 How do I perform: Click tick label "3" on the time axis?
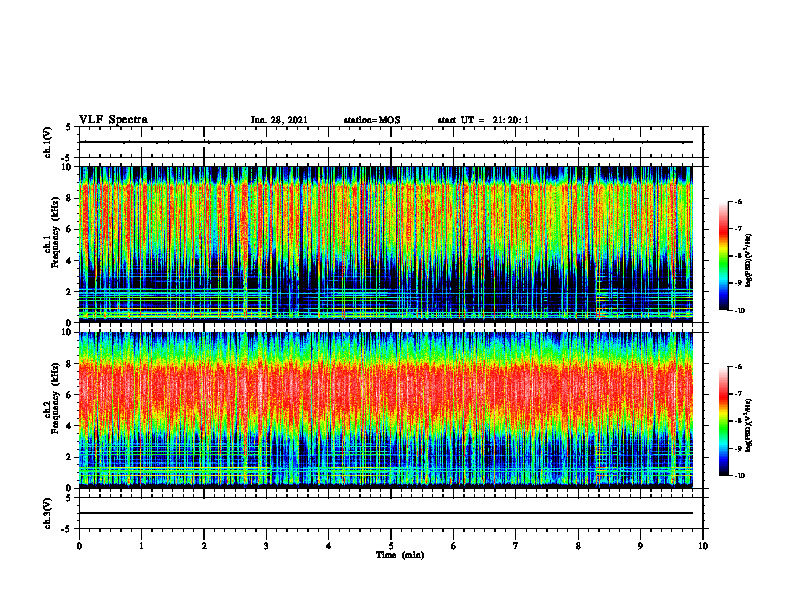(x=266, y=546)
